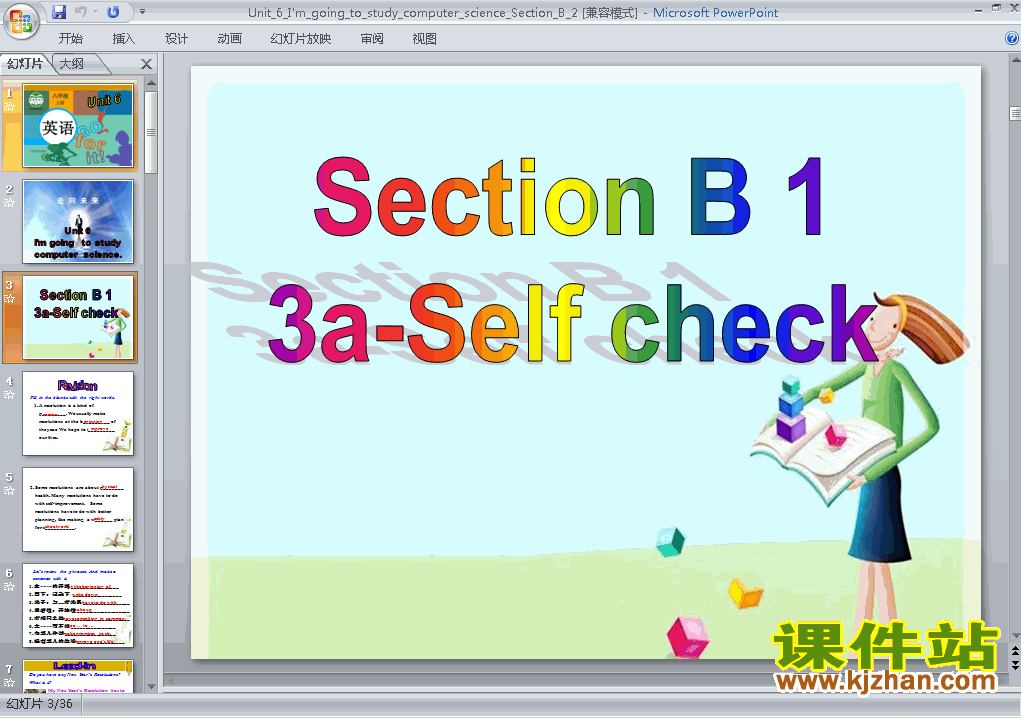Open the 开始 ribbon tab
Viewport: 1021px width, 718px height.
[x=70, y=38]
